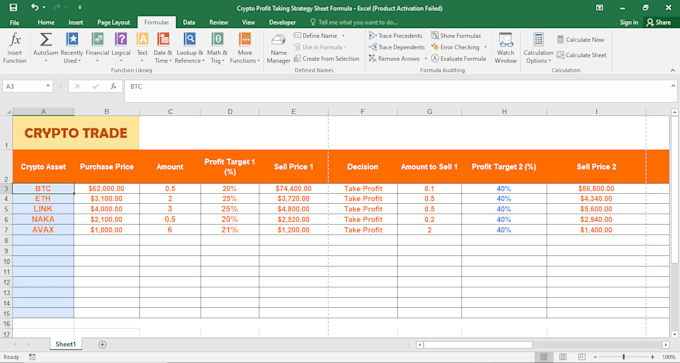680x363 pixels.
Task: Open Calculation Options menu
Action: click(538, 48)
